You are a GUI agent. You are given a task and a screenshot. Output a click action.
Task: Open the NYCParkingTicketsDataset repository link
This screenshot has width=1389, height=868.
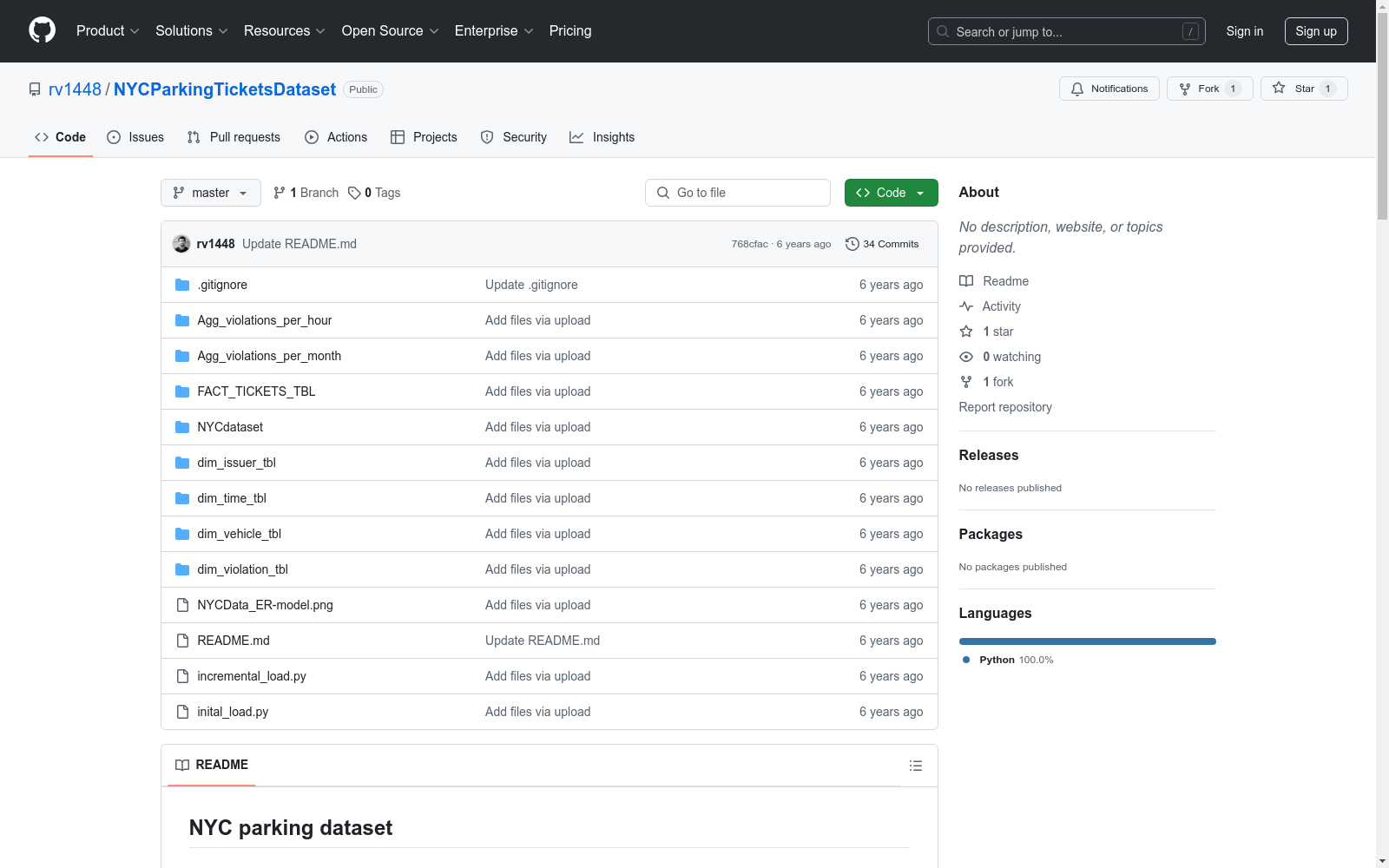[x=225, y=89]
